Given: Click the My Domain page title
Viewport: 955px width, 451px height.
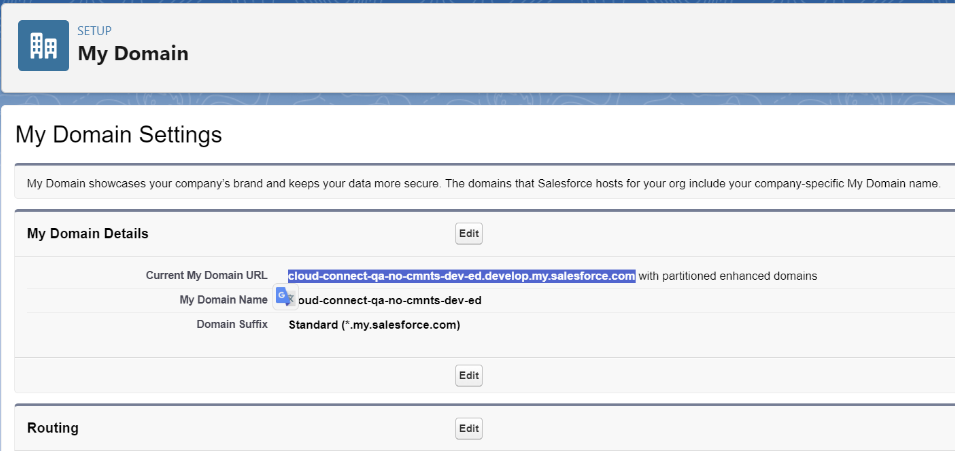Looking at the screenshot, I should pyautogui.click(x=133, y=54).
